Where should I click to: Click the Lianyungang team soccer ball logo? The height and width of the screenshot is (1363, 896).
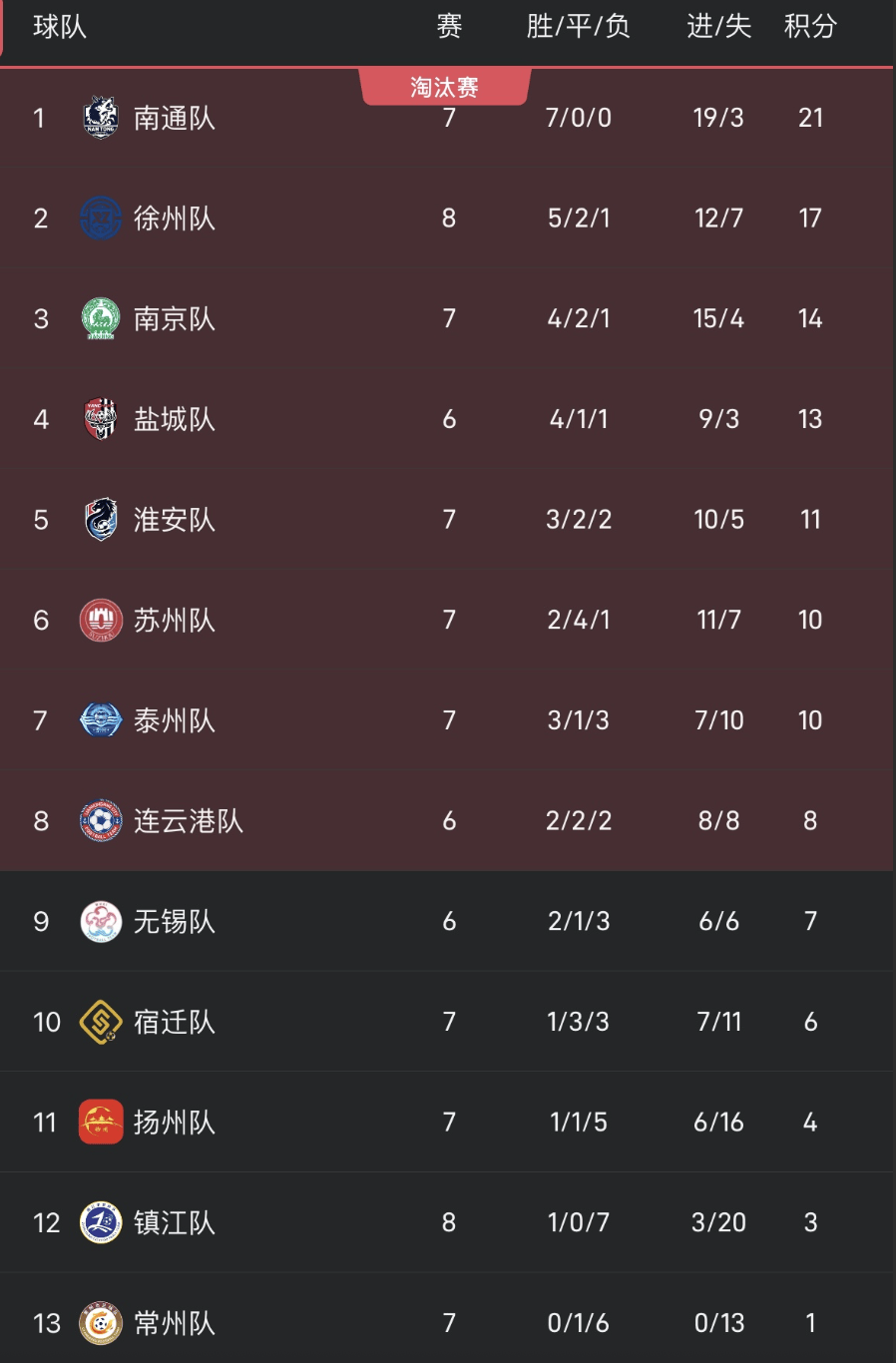[x=101, y=821]
